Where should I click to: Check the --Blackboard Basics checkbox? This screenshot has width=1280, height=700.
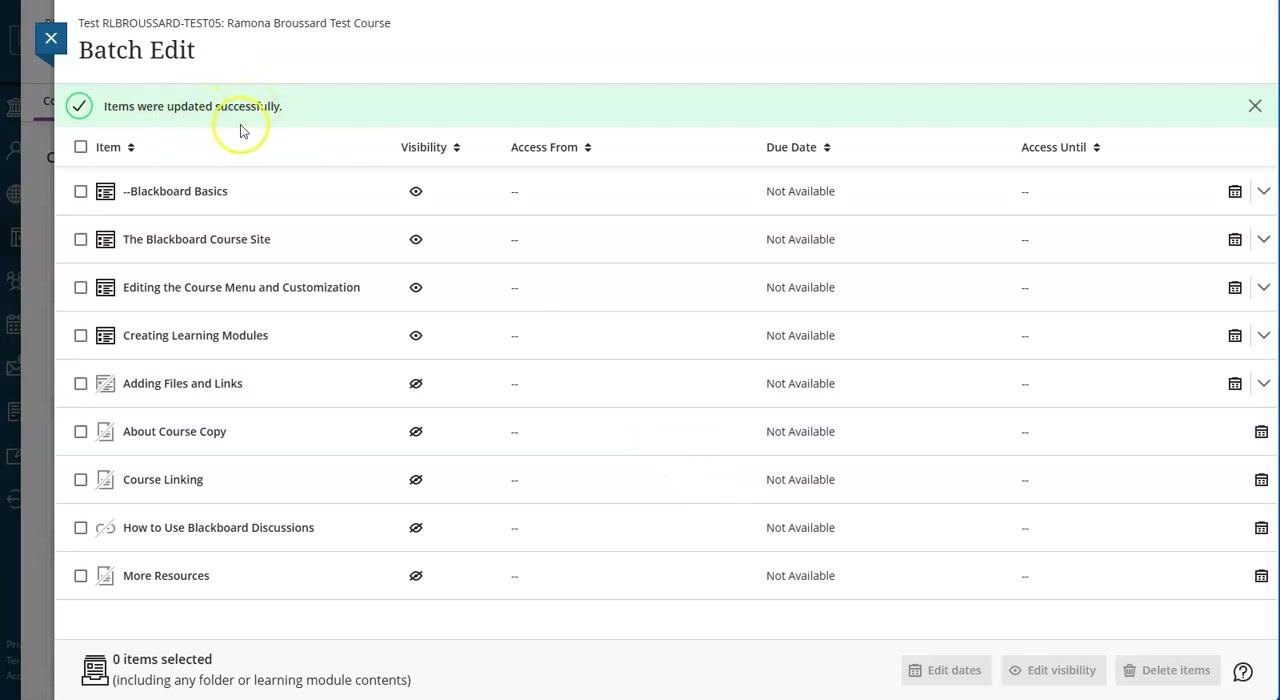tap(81, 191)
